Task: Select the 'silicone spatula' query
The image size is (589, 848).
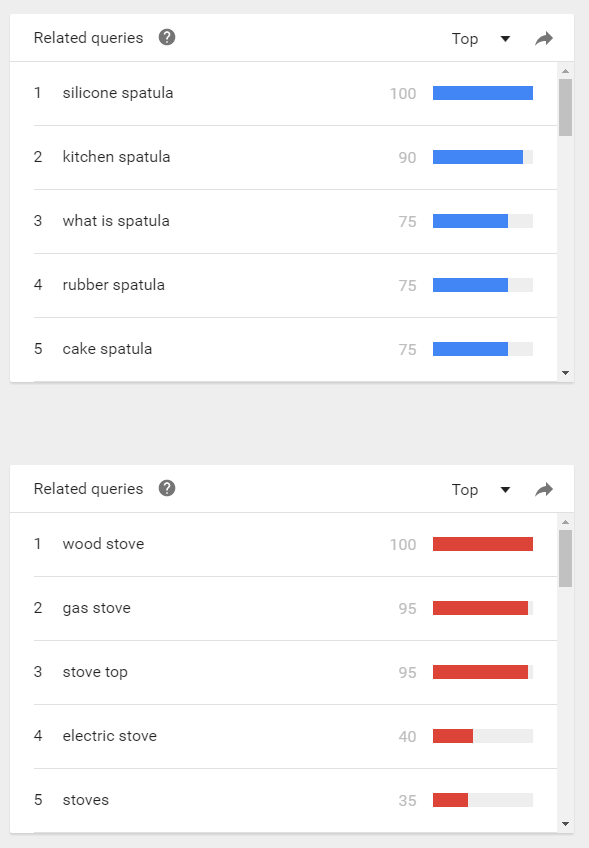Action: 118,93
